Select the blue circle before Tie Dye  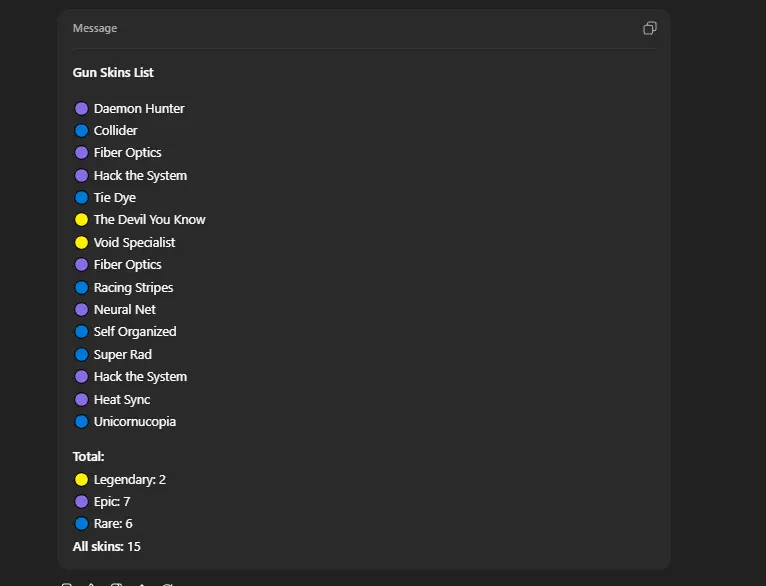click(82, 198)
